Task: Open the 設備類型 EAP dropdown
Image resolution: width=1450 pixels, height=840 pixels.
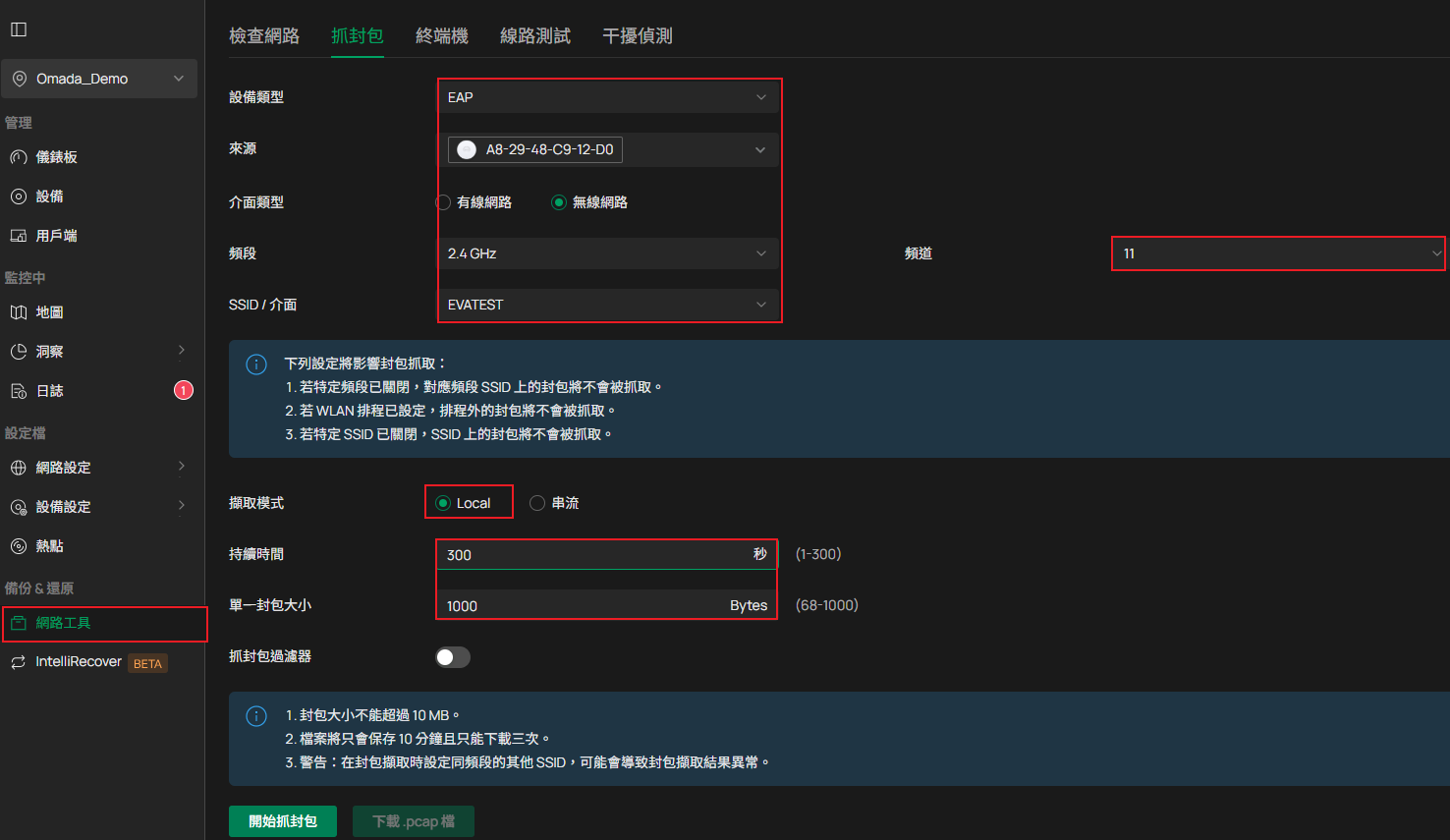Action: [608, 97]
